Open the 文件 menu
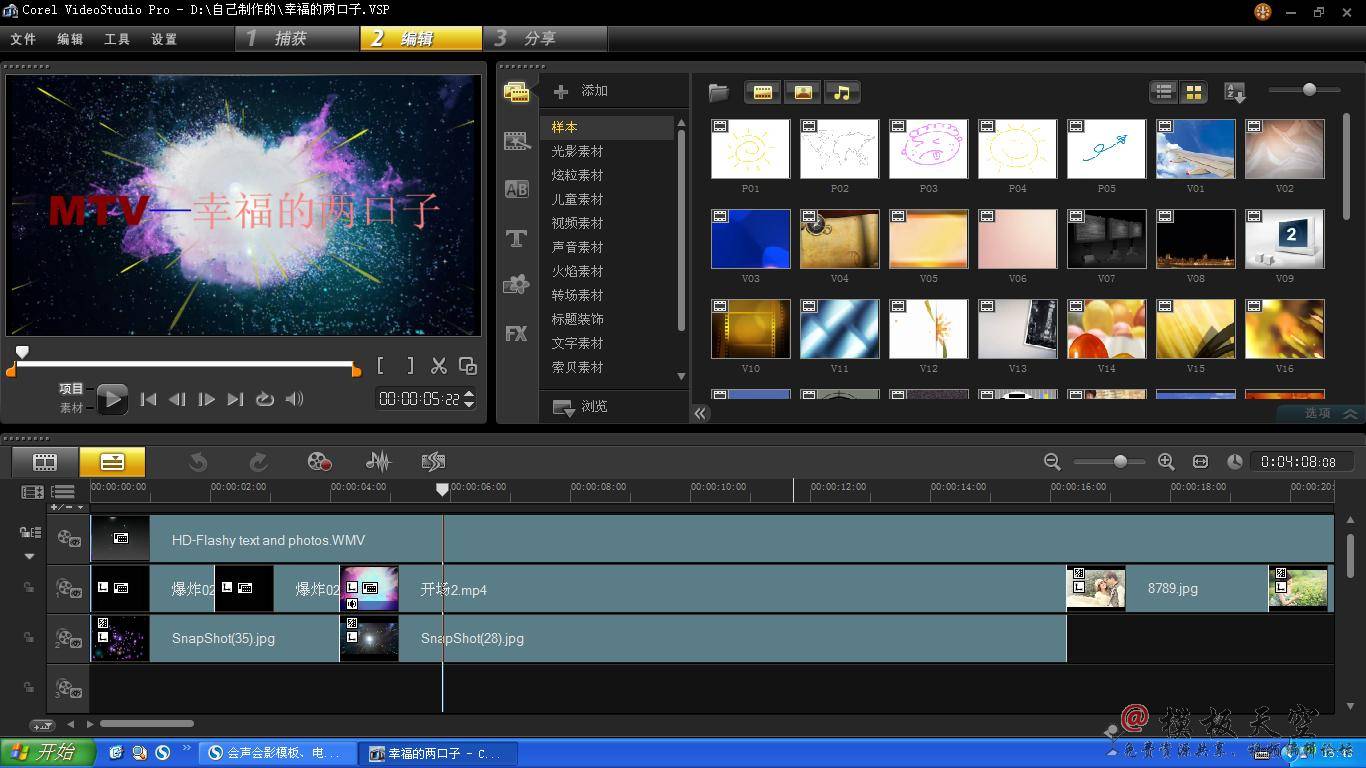The height and width of the screenshot is (768, 1366). (23, 39)
